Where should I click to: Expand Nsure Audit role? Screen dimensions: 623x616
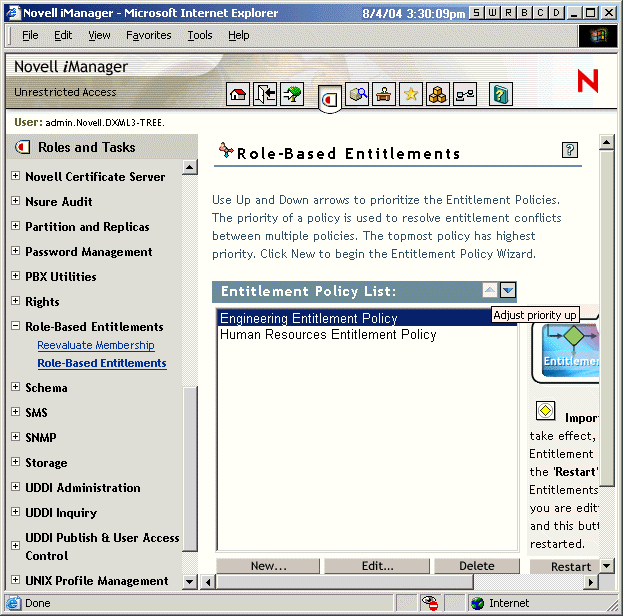click(15, 201)
